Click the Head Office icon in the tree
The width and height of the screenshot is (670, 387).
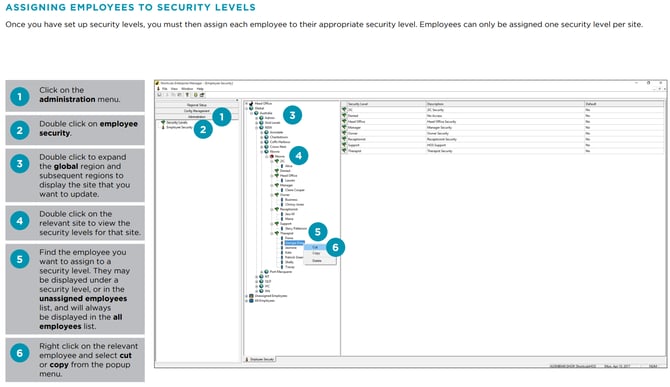pos(251,103)
